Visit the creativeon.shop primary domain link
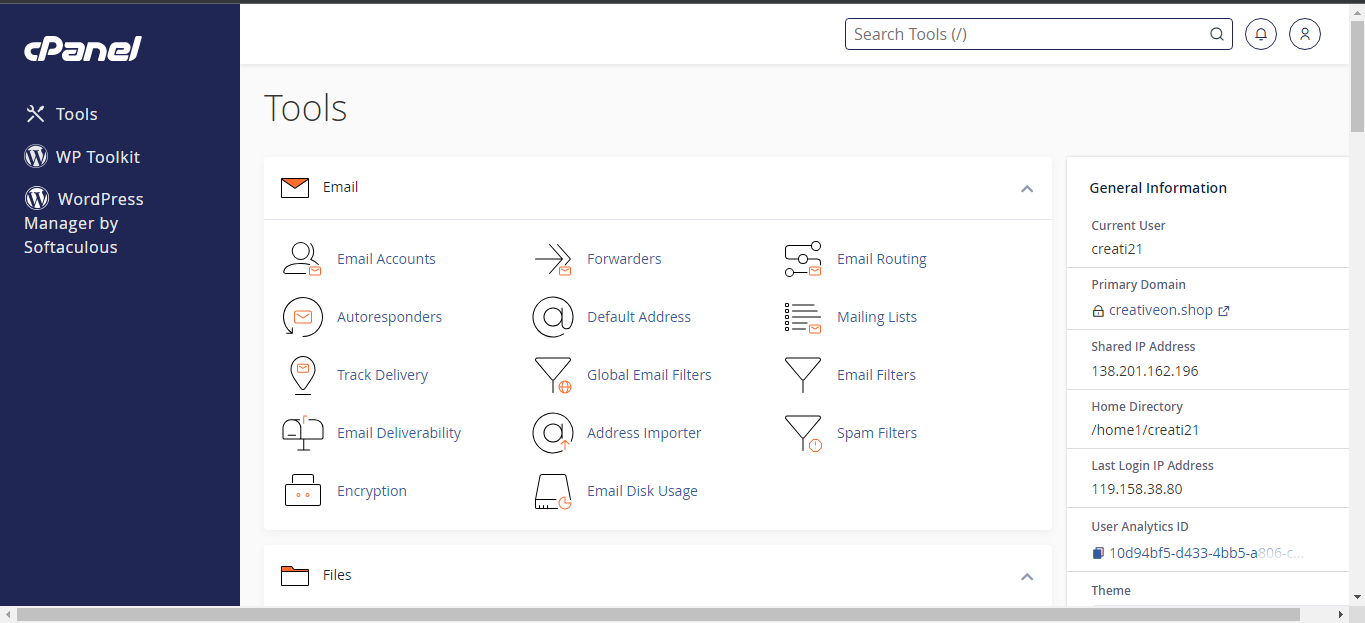This screenshot has width=1365, height=623. tap(1160, 311)
